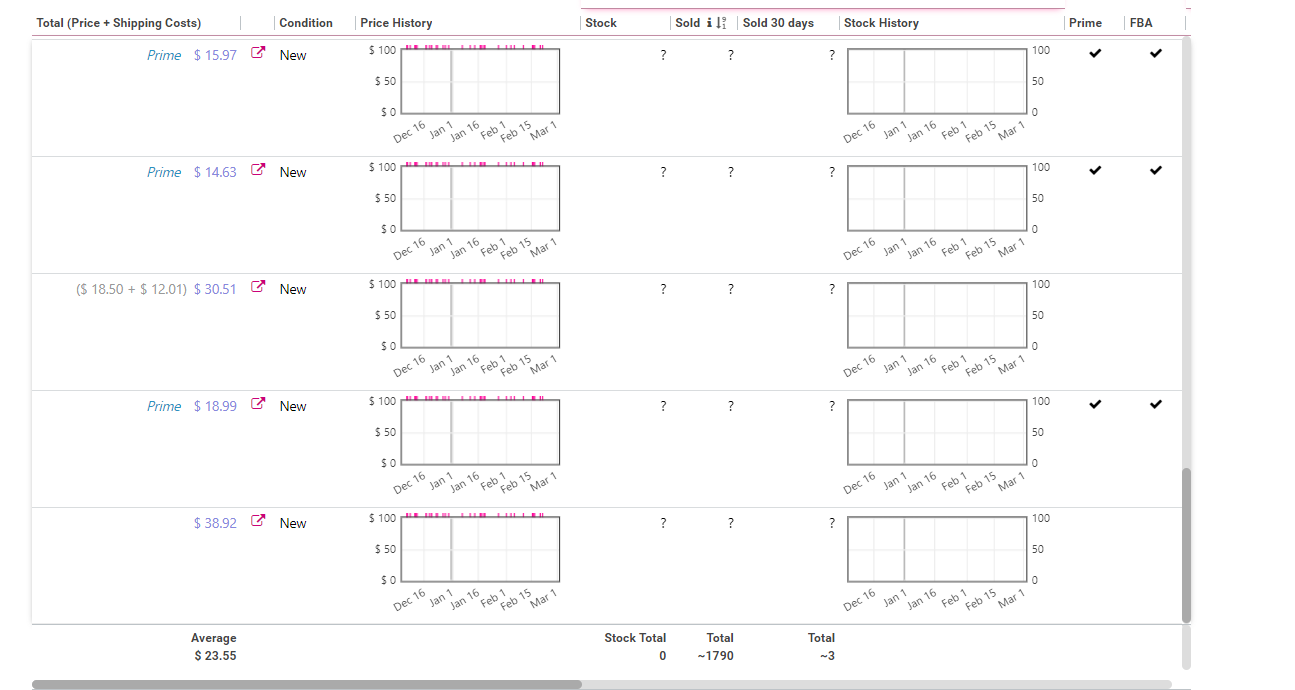Screen dimensions: 1295x690
Task: Click the ($ 18.50 + $ 12.01) price breakdown
Action: pyautogui.click(x=131, y=289)
